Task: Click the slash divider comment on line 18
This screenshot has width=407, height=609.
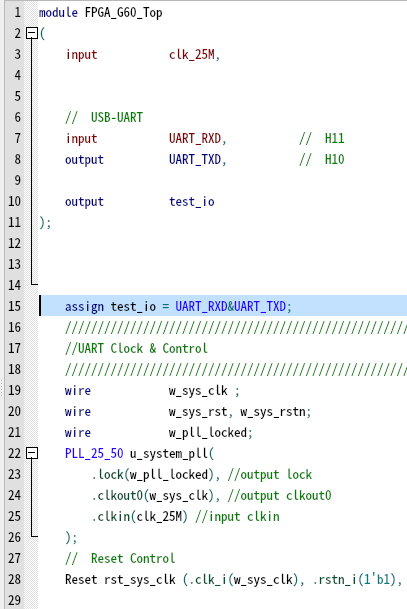Action: pyautogui.click(x=236, y=369)
